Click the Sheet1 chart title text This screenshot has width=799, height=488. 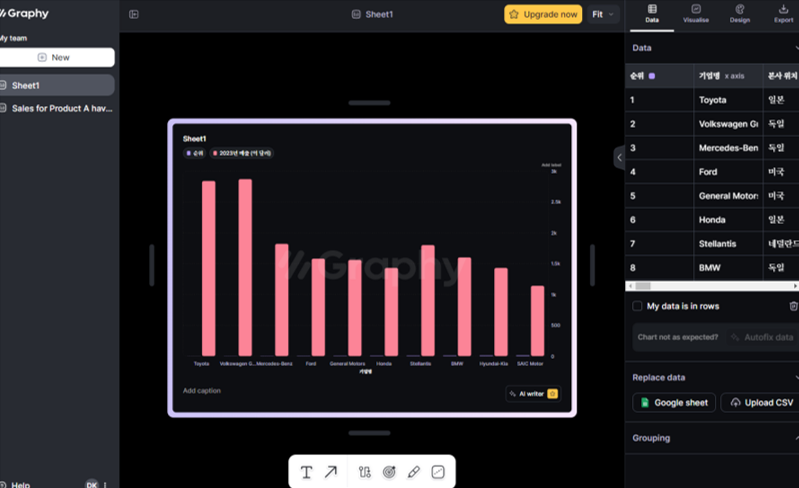pyautogui.click(x=194, y=139)
